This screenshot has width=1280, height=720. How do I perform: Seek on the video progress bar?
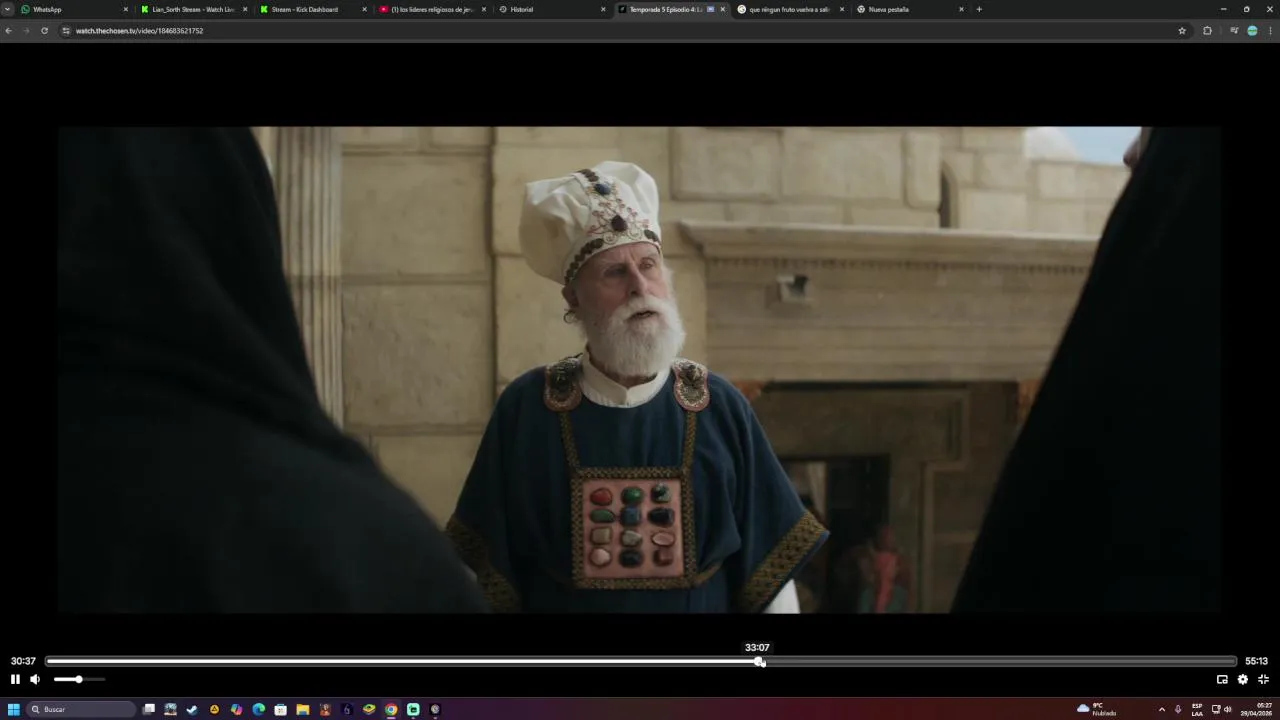pyautogui.click(x=641, y=661)
